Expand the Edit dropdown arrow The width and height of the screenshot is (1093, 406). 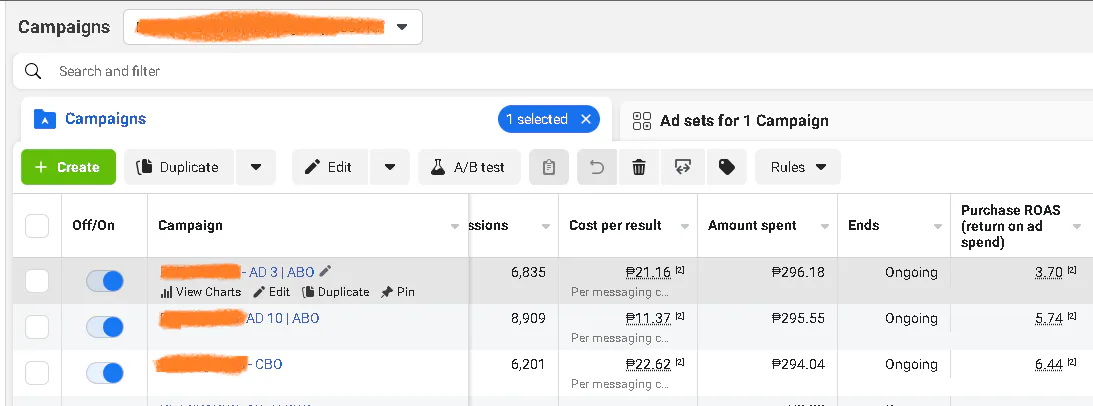coord(390,167)
